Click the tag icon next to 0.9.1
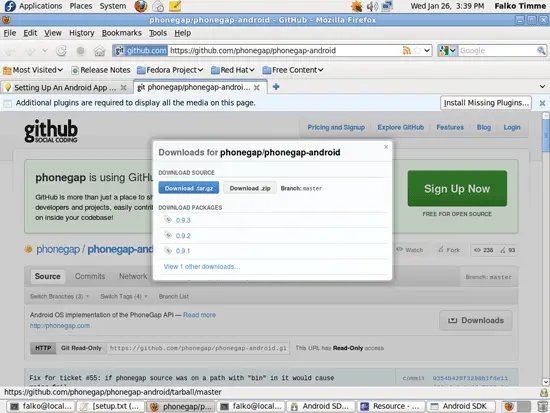The image size is (550, 413). pyautogui.click(x=168, y=251)
